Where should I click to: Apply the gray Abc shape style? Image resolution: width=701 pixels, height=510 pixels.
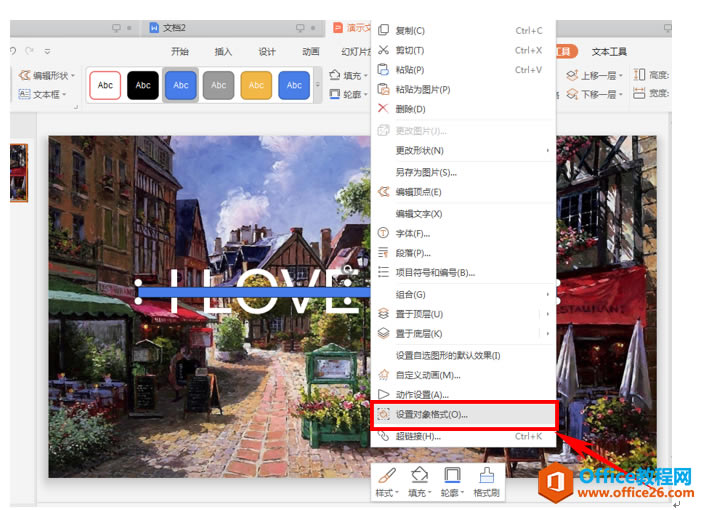pyautogui.click(x=218, y=85)
